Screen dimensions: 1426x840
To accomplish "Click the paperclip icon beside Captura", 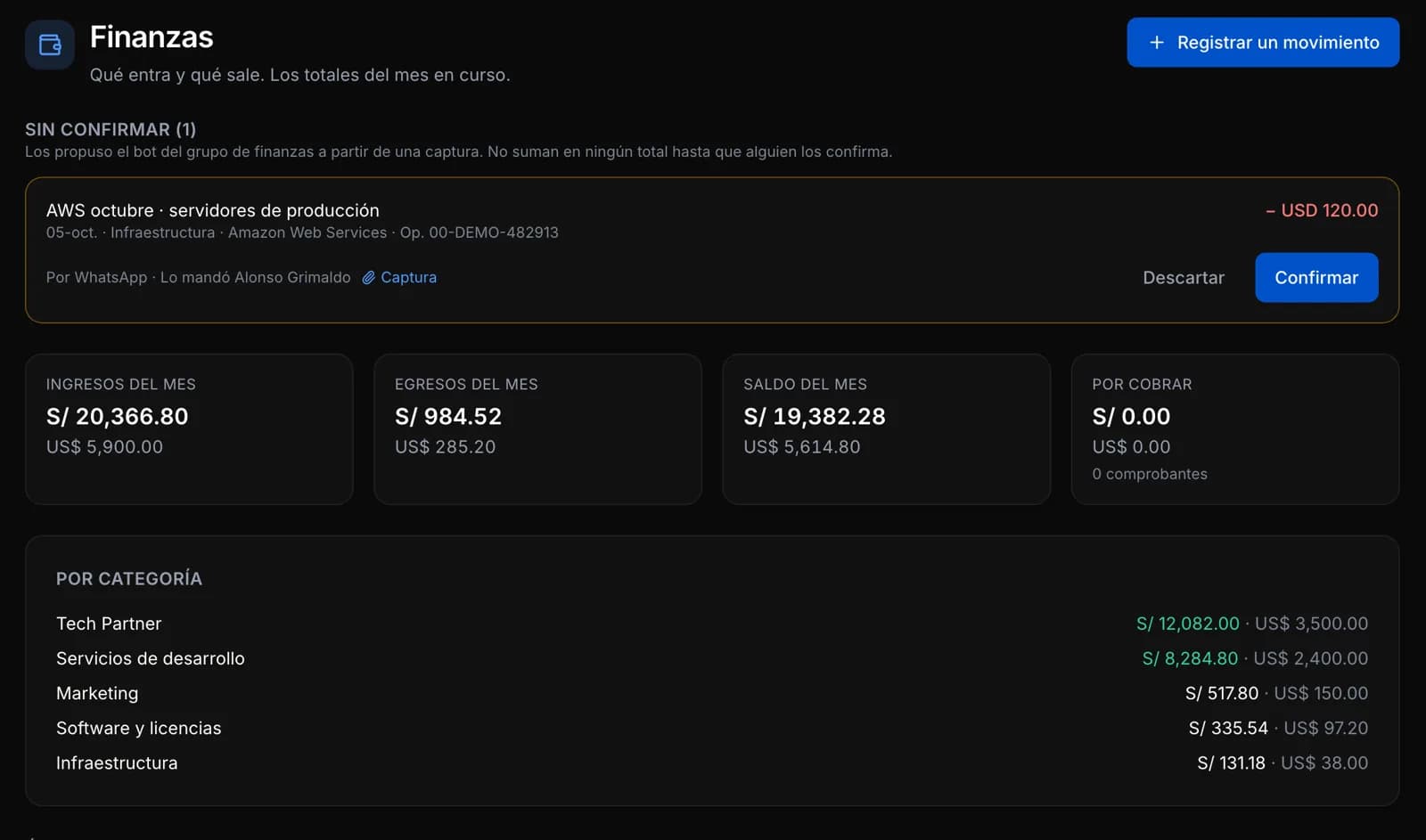I will coord(368,278).
